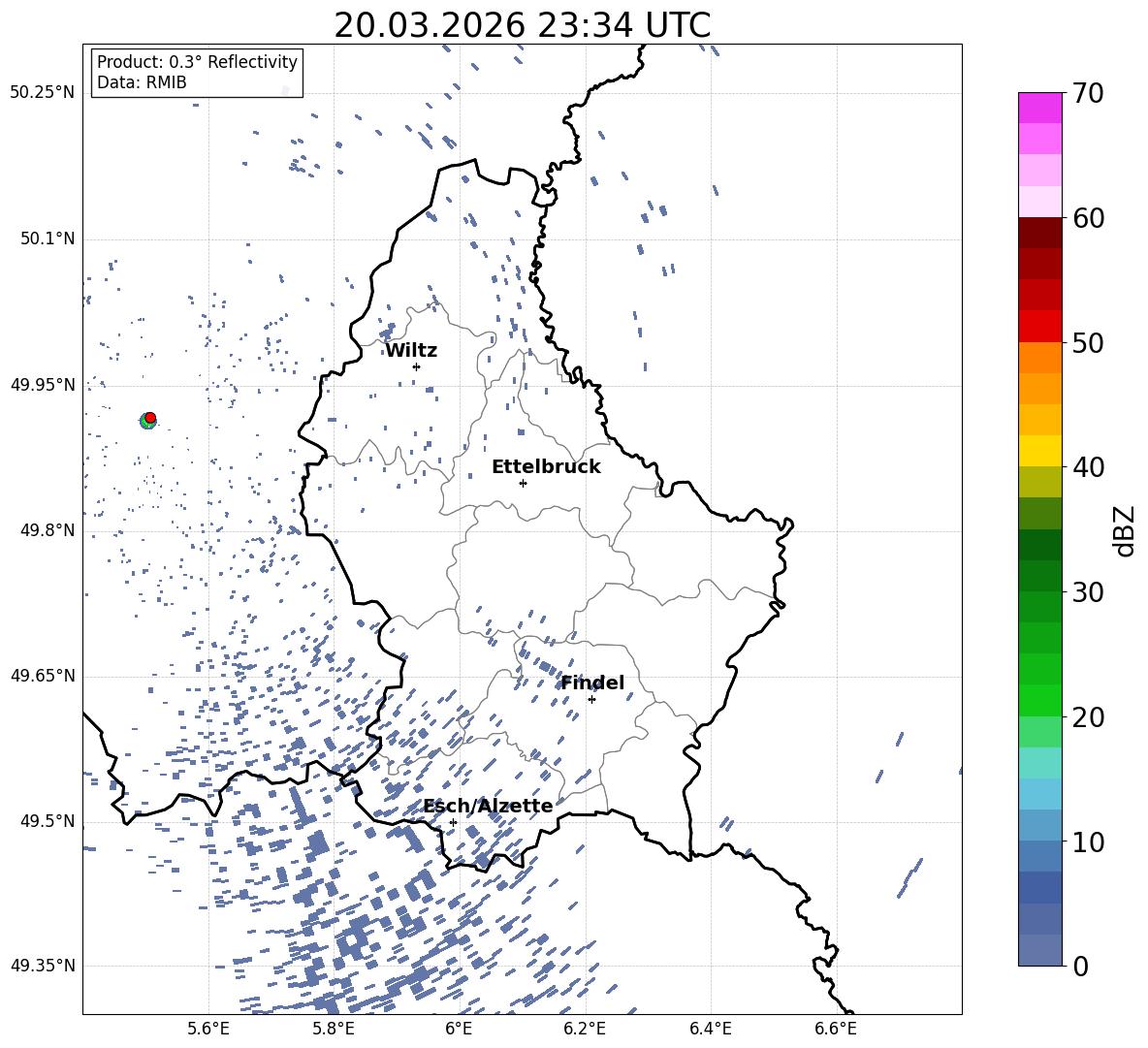
Task: Click the colorbar tick label 60
Action: click(x=1088, y=218)
